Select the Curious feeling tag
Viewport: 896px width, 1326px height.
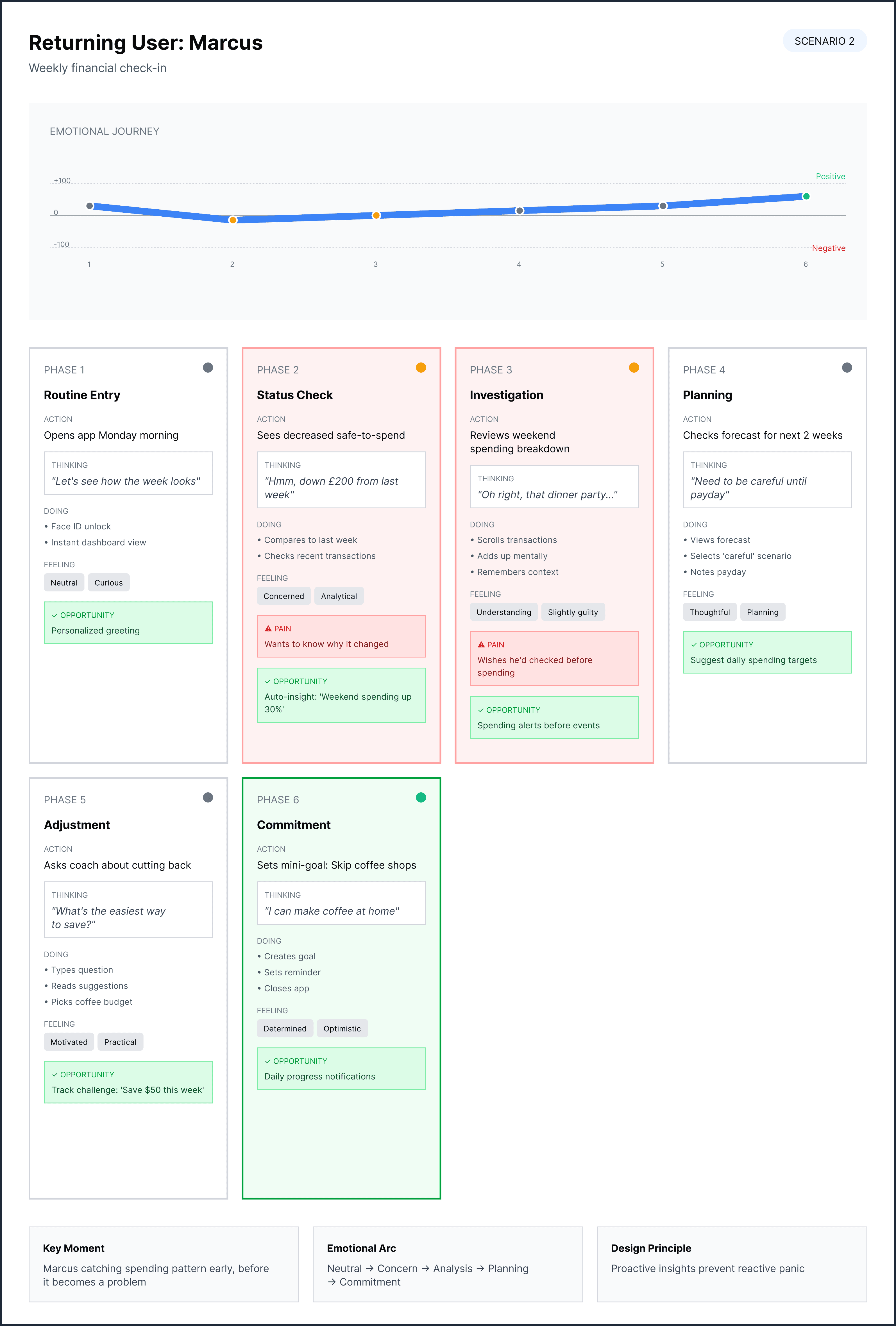click(x=108, y=582)
